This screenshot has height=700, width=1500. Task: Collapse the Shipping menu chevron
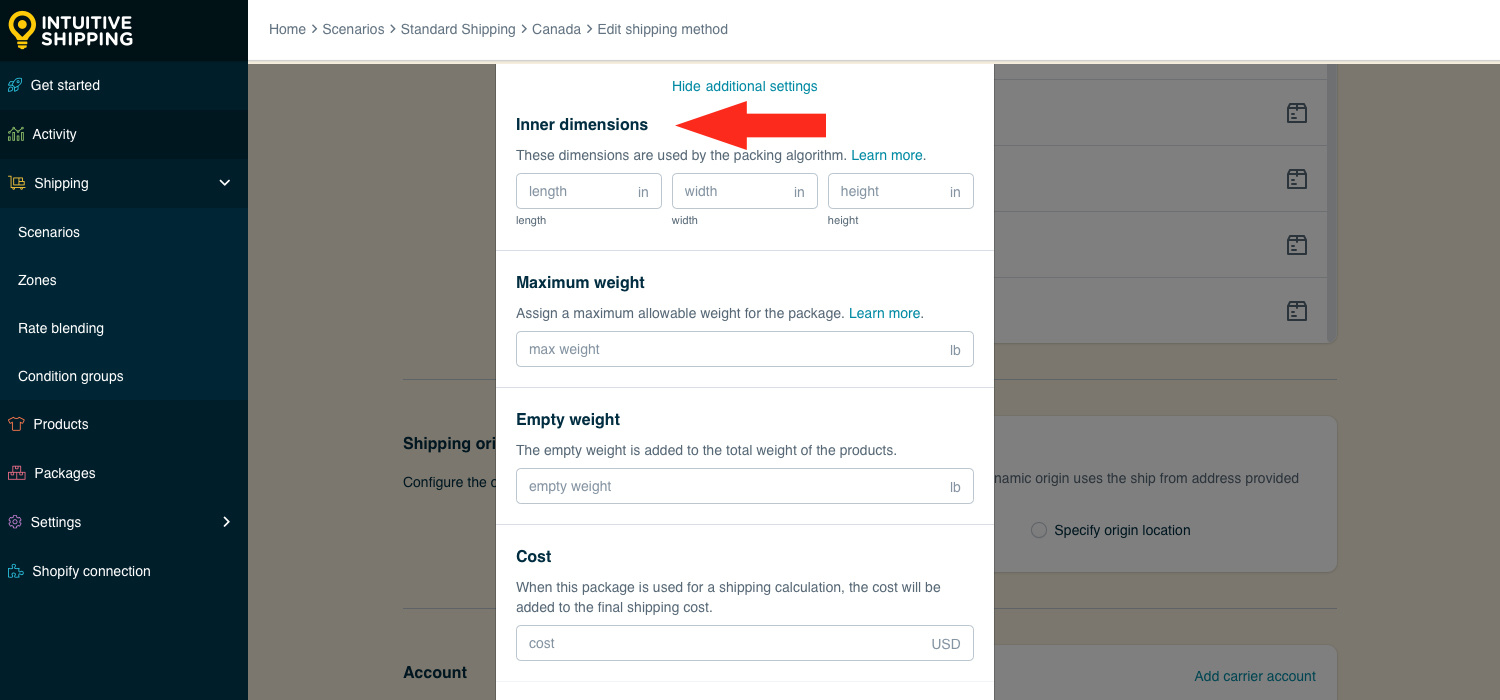225,183
